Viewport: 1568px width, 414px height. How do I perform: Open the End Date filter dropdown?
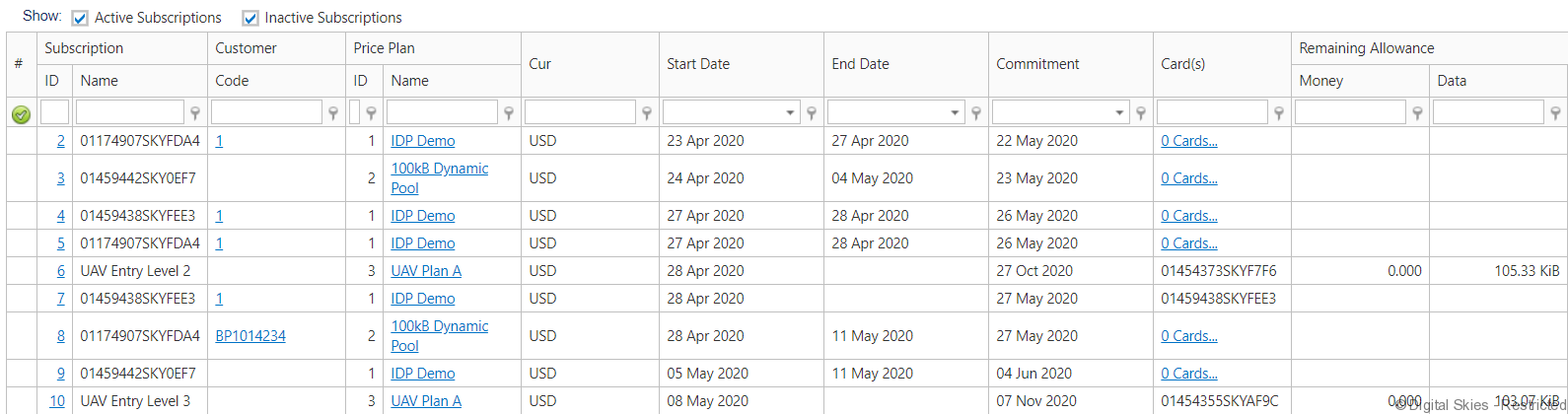tap(955, 113)
